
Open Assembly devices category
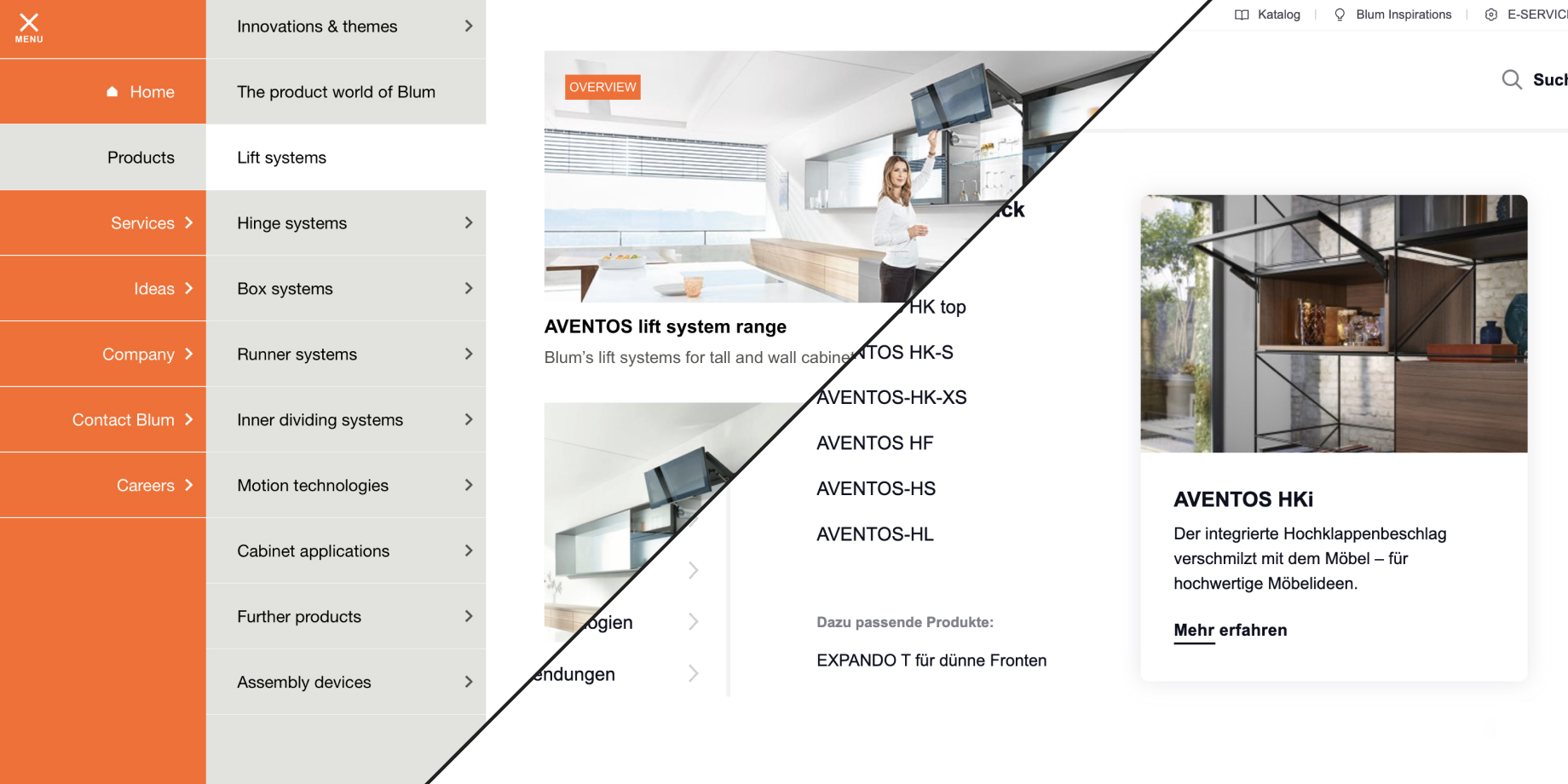346,682
